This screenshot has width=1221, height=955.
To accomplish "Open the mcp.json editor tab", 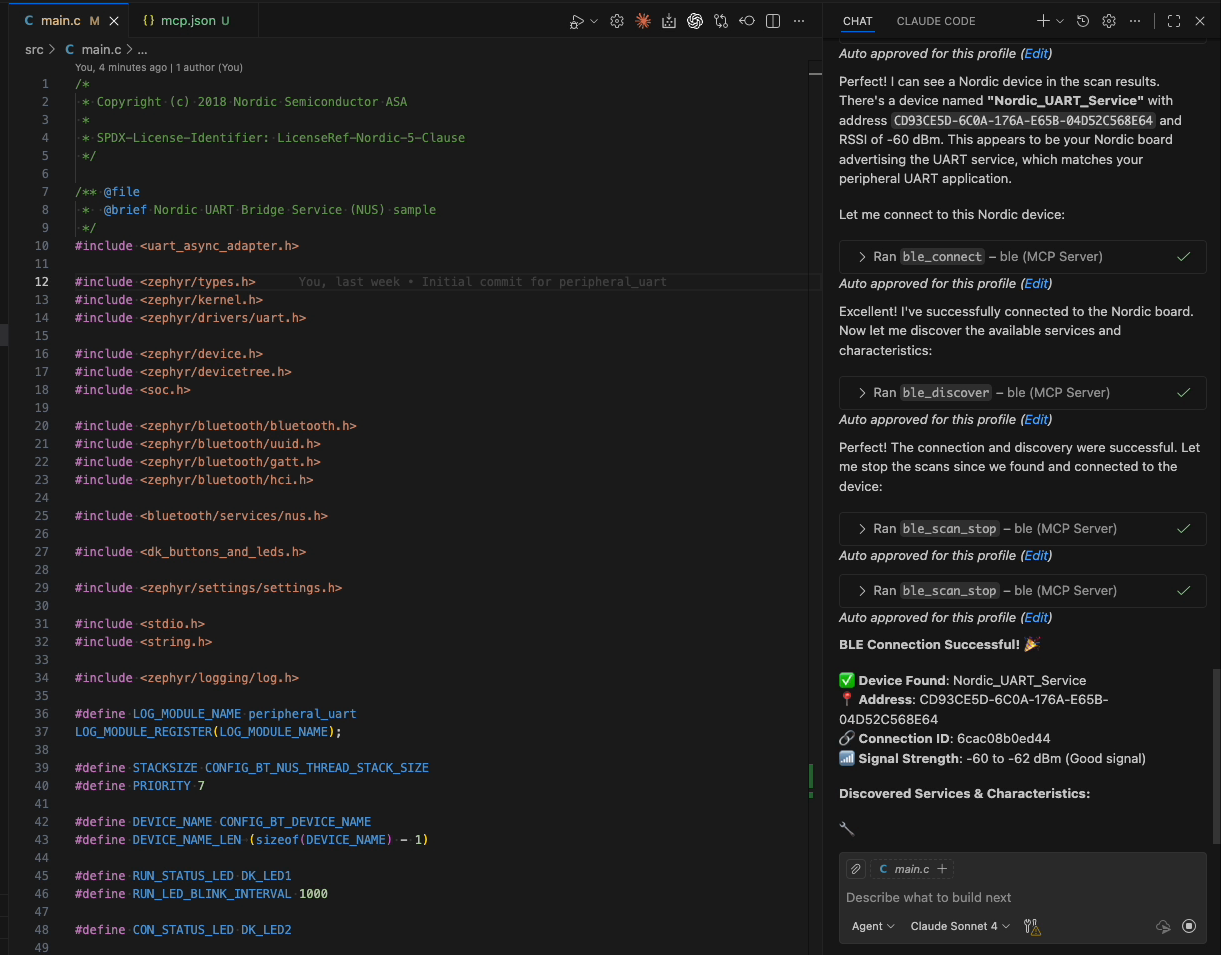I will point(184,21).
